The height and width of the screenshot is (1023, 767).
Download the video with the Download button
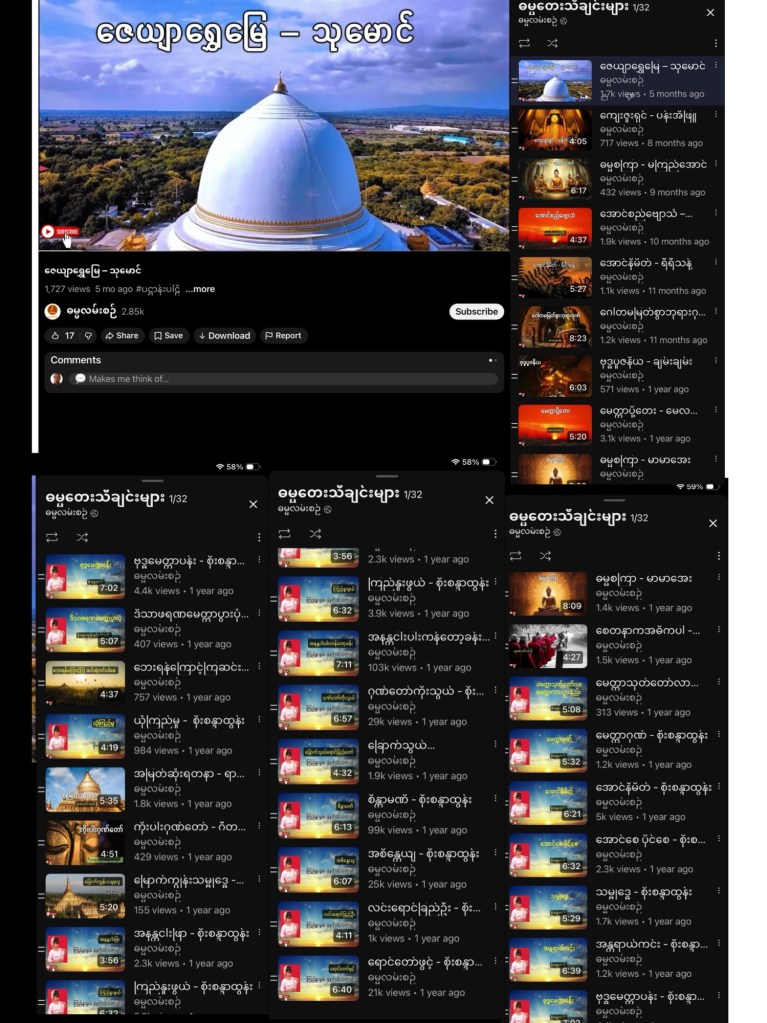[x=224, y=336]
